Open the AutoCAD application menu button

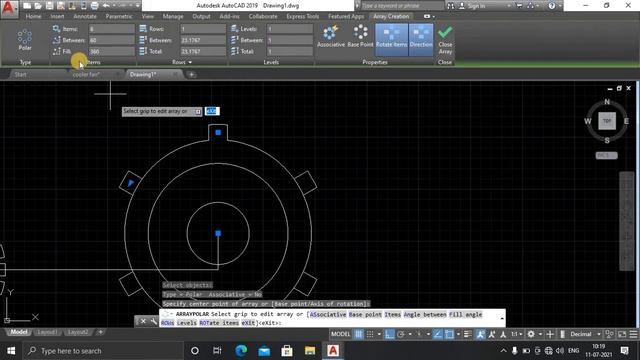tap(9, 8)
